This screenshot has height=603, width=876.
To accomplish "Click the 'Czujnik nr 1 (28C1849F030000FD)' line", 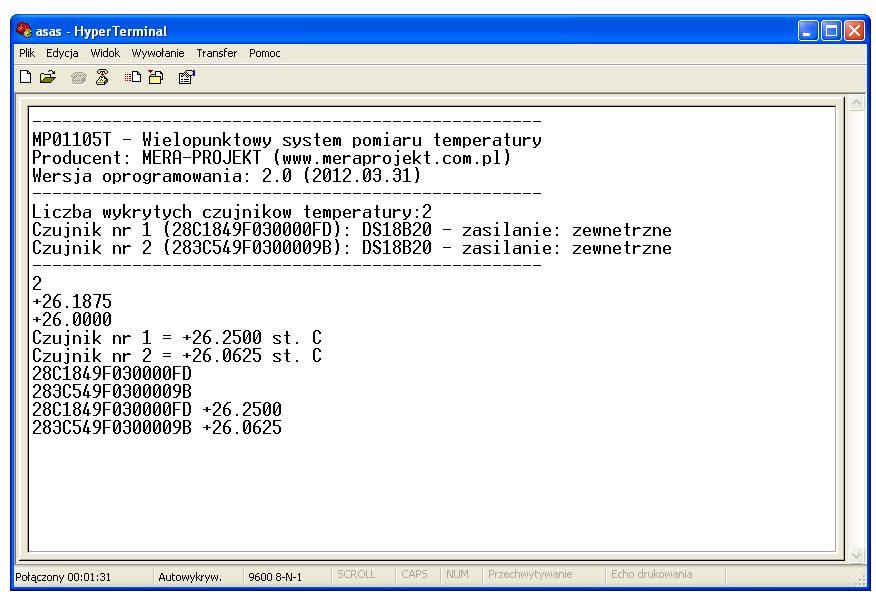I will [x=351, y=230].
